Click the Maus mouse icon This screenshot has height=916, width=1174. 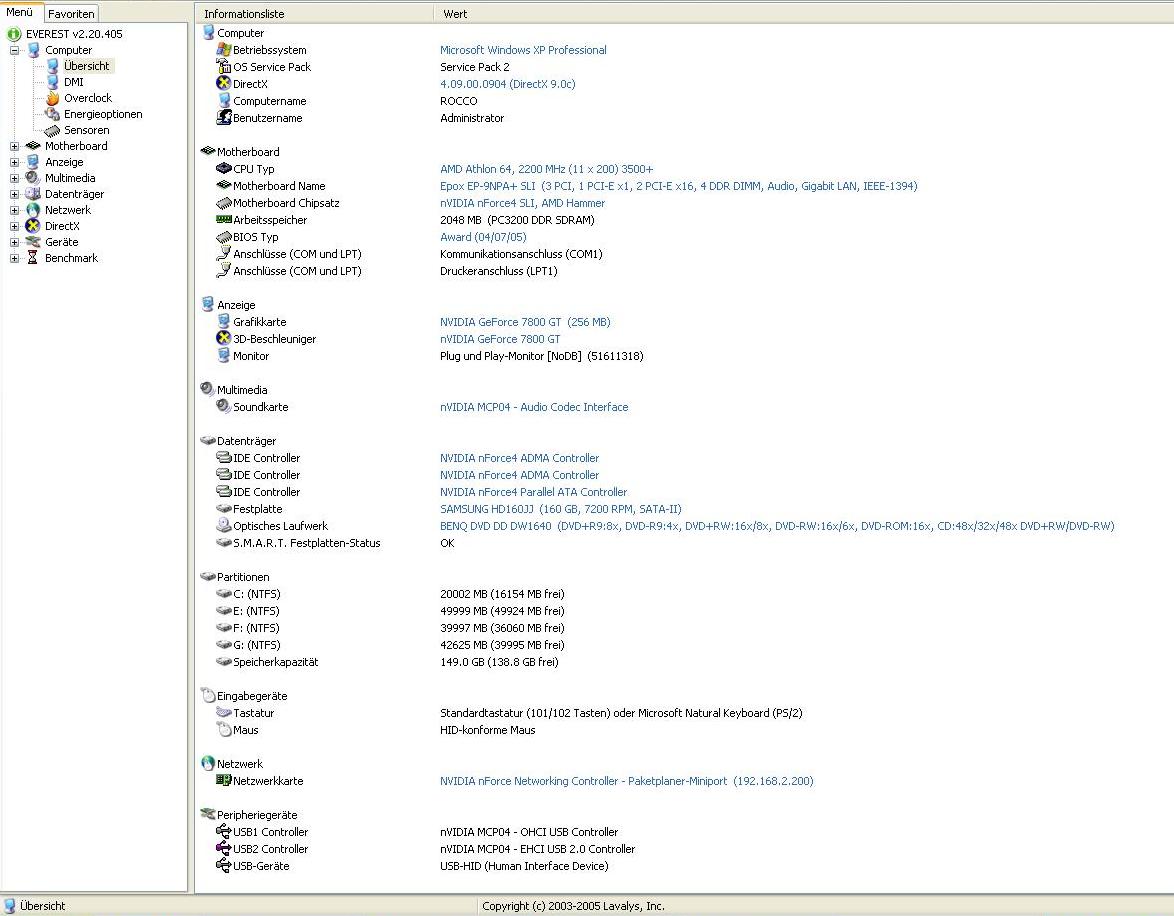pyautogui.click(x=224, y=729)
